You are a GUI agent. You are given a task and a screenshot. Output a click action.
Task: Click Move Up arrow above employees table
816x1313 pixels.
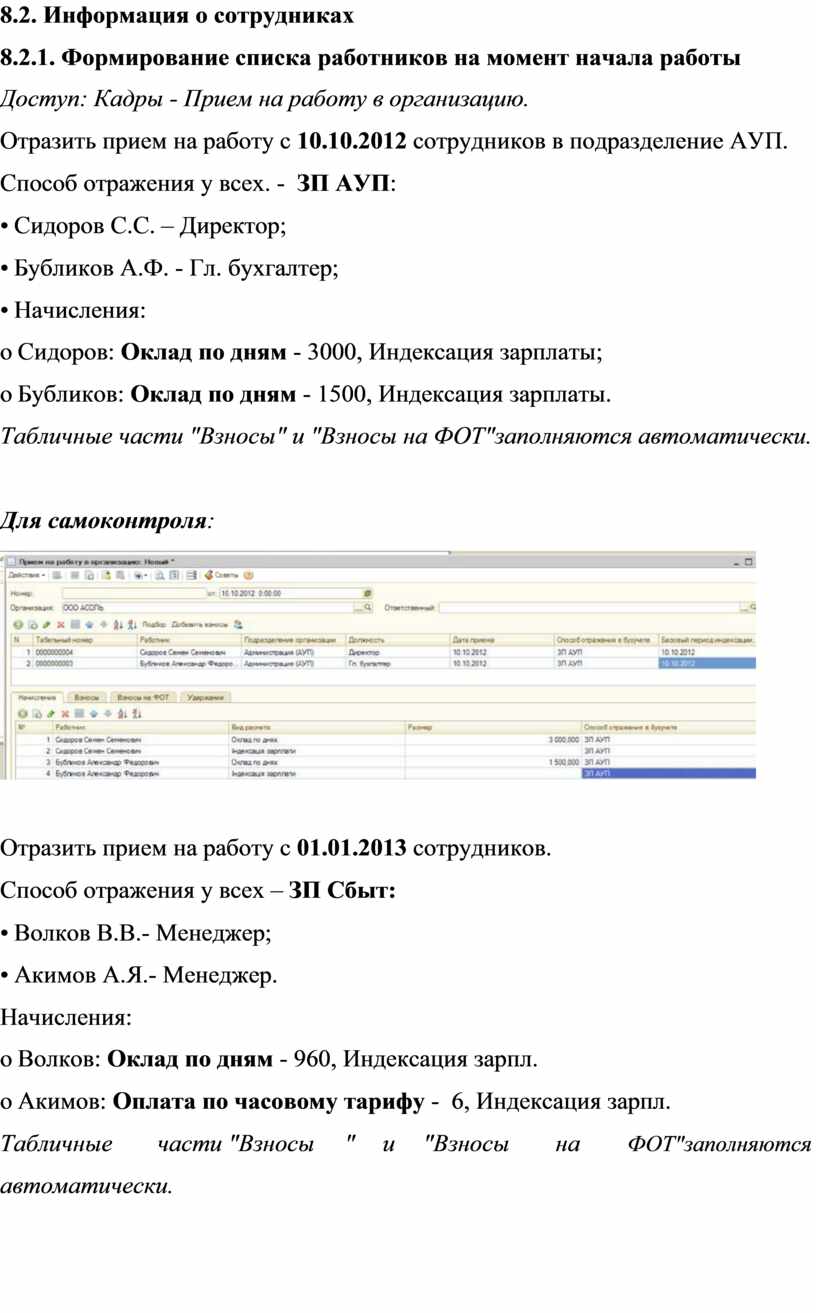(90, 624)
